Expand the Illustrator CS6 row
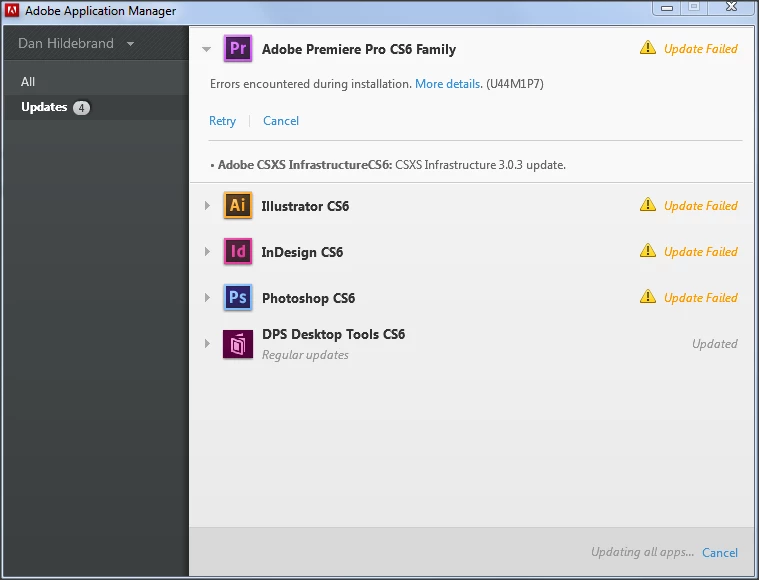759x580 pixels. pyautogui.click(x=207, y=205)
